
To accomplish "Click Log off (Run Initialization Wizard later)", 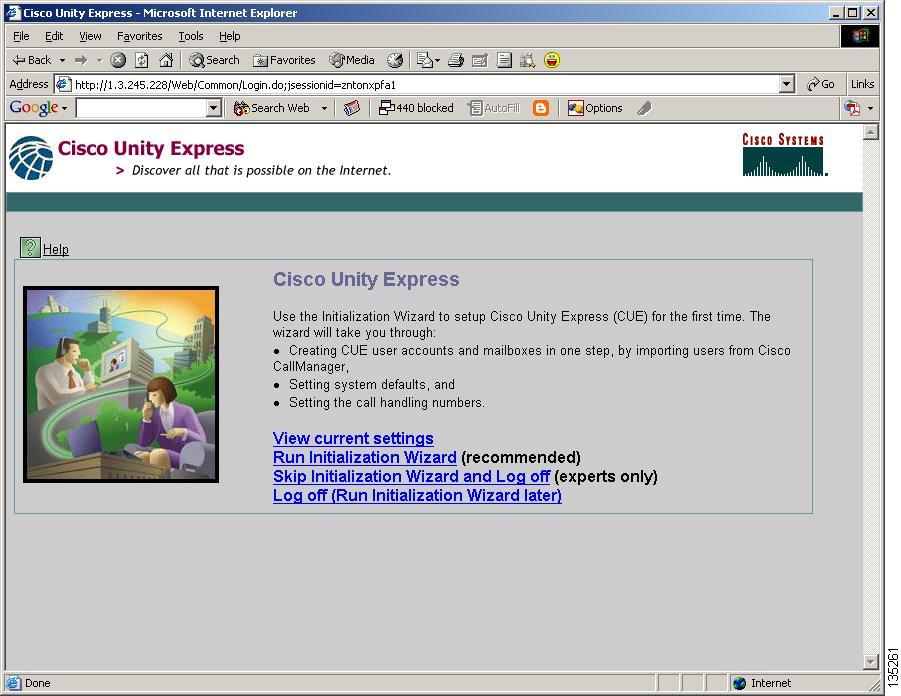I will coord(417,495).
